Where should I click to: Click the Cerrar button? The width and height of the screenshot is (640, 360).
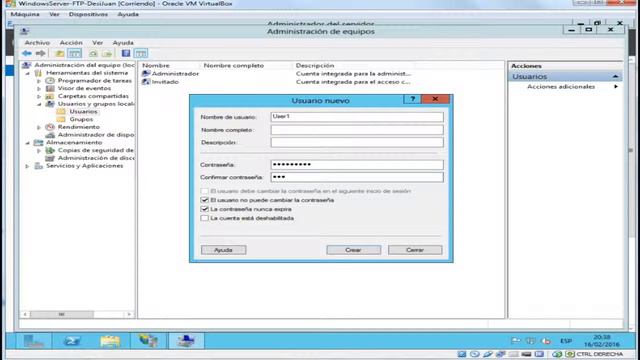point(415,250)
